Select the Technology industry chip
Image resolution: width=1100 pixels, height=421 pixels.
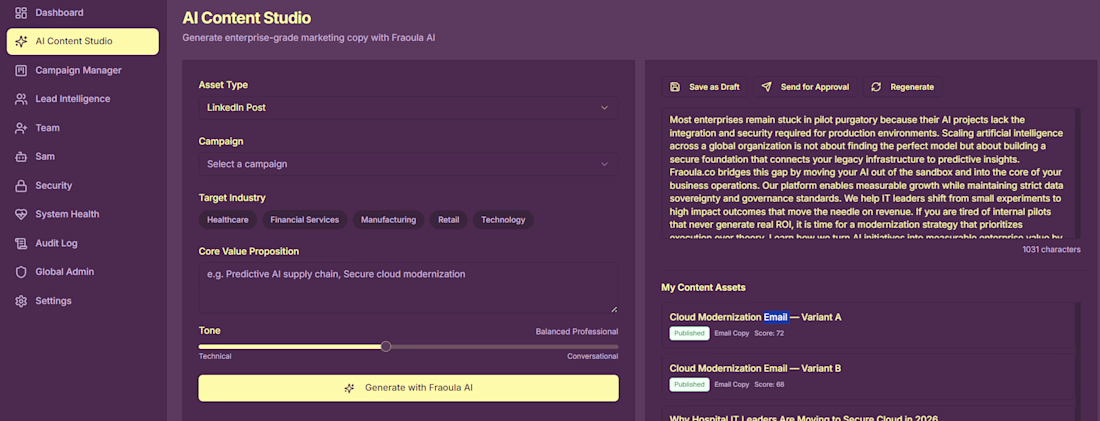(x=504, y=220)
